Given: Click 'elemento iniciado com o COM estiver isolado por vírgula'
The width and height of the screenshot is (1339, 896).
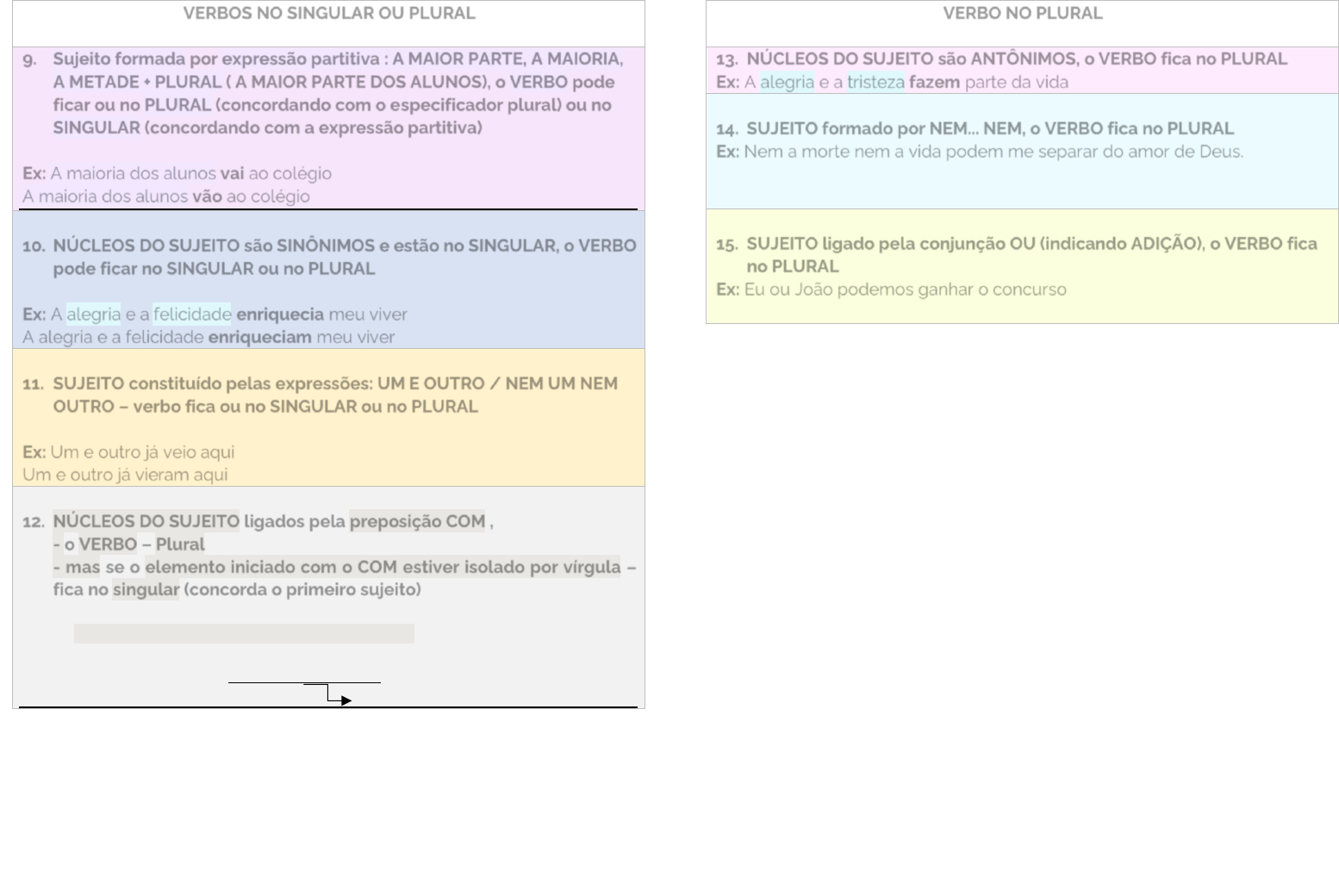Looking at the screenshot, I should pyautogui.click(x=383, y=567).
